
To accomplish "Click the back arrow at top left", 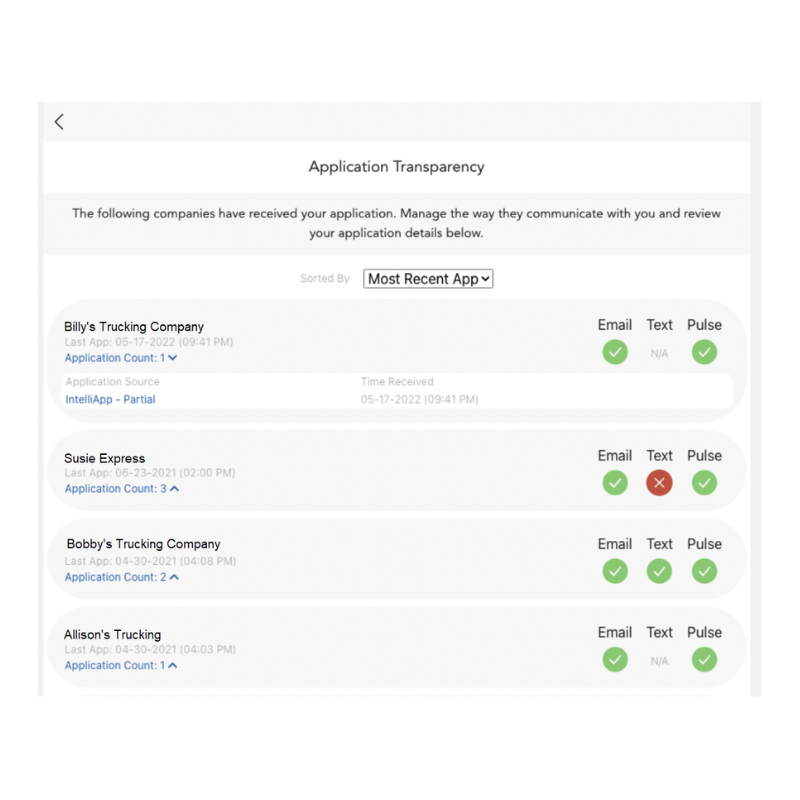I will point(58,121).
